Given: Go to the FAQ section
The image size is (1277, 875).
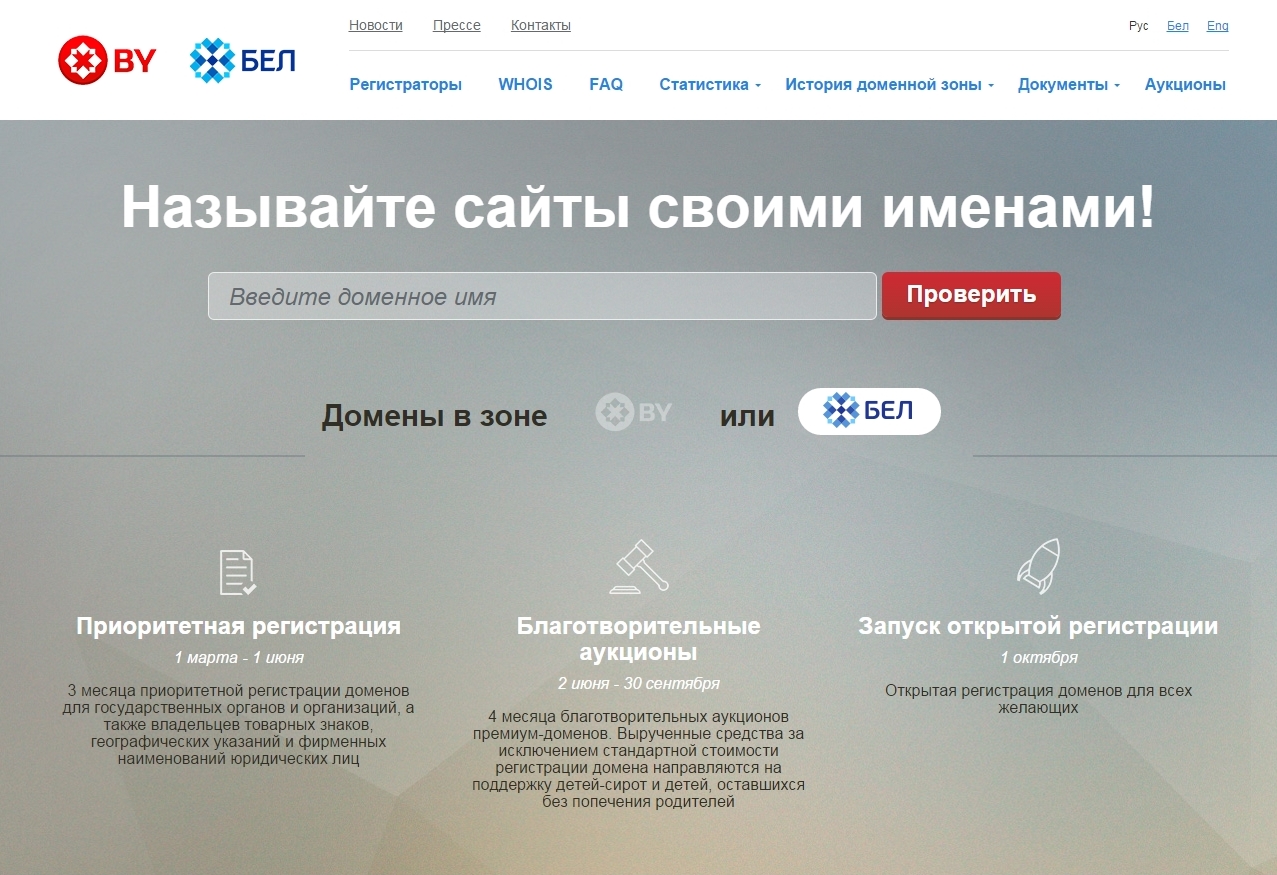Looking at the screenshot, I should [x=605, y=85].
